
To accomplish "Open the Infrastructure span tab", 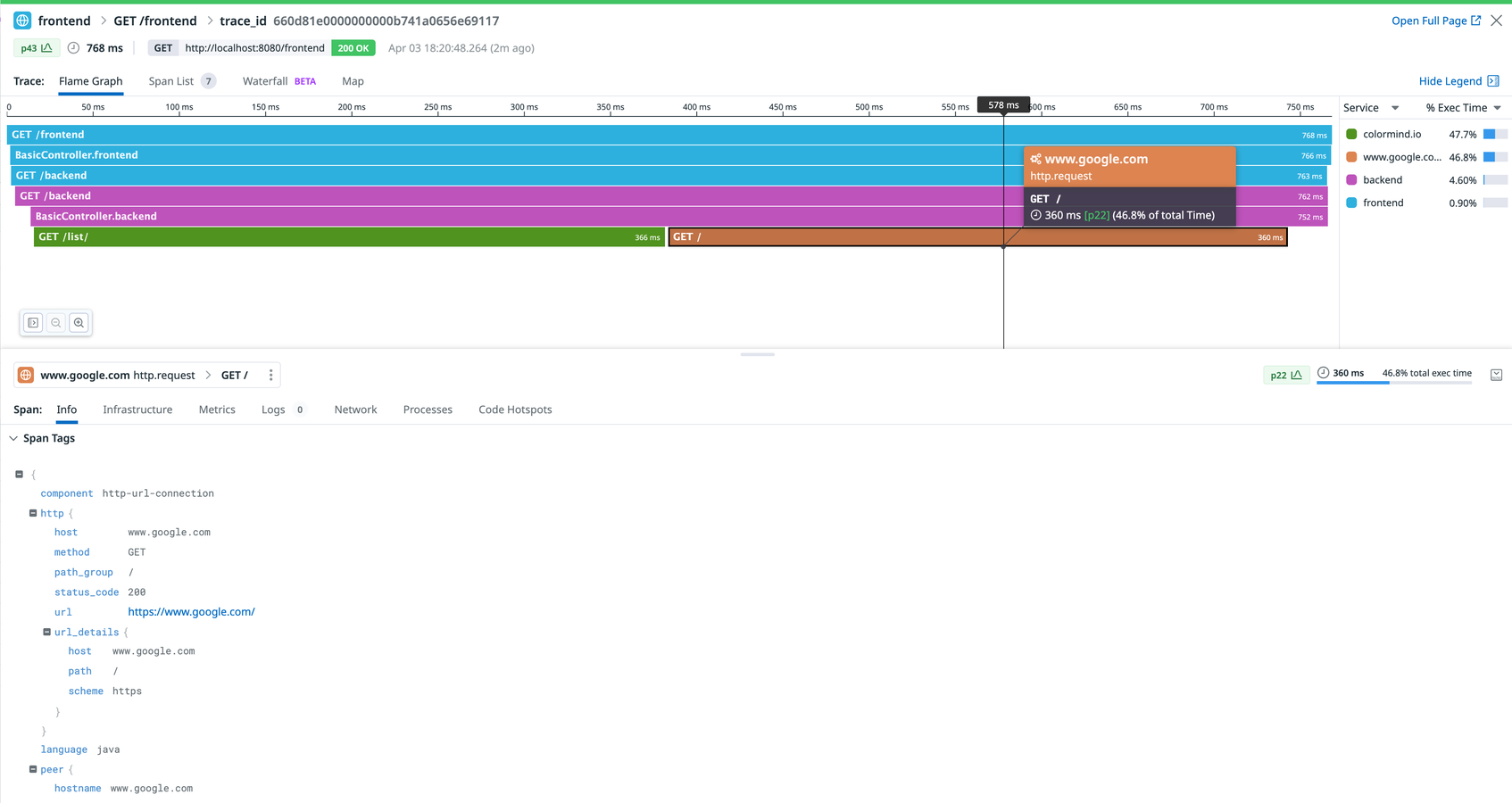I will point(137,410).
